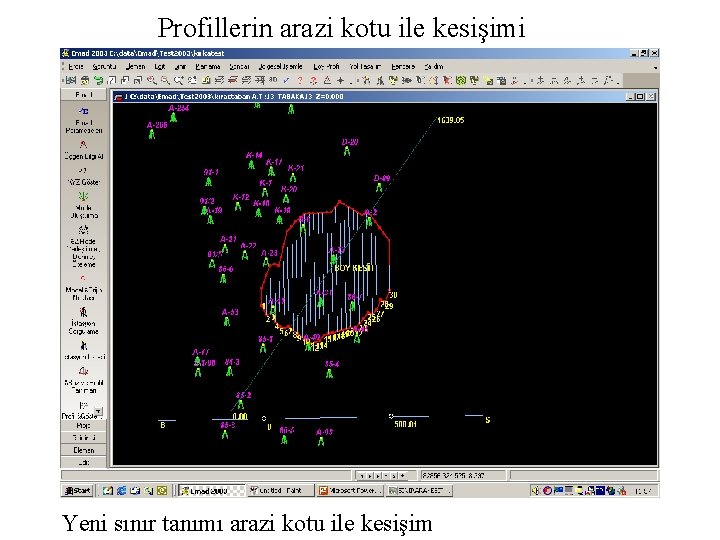Click the zoom-in magnifier toolbar icon

pyautogui.click(x=152, y=81)
